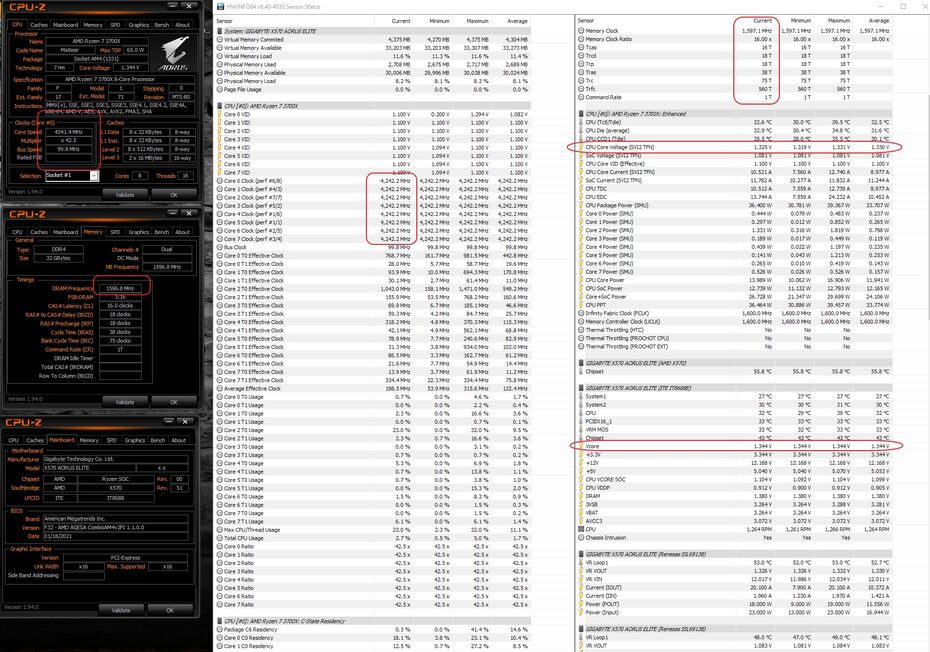Viewport: 930px width, 652px height.
Task: Collapse the C-State Residency group header
Action: pyautogui.click(x=219, y=621)
